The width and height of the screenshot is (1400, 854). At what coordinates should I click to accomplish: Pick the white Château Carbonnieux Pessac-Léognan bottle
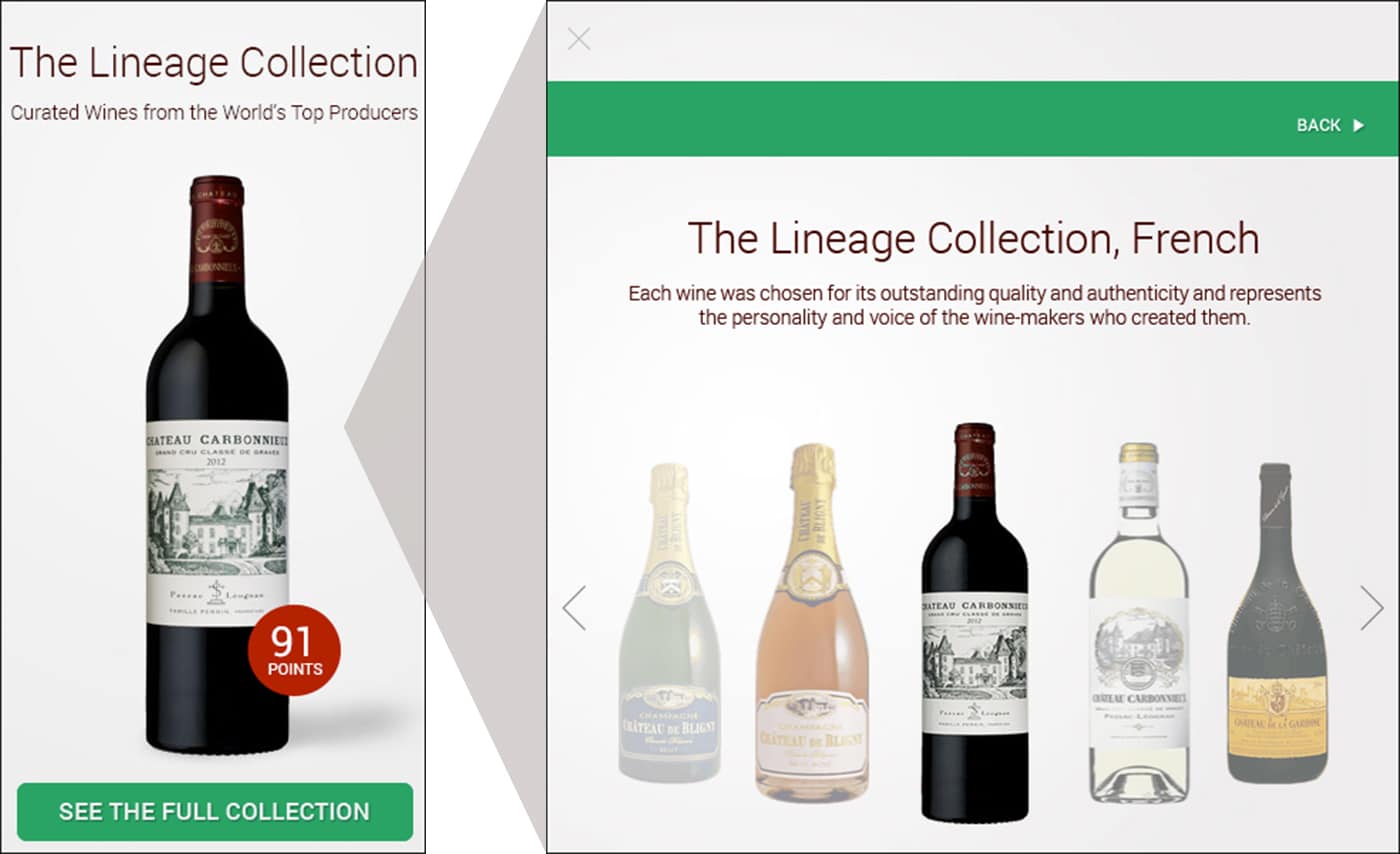click(1138, 622)
